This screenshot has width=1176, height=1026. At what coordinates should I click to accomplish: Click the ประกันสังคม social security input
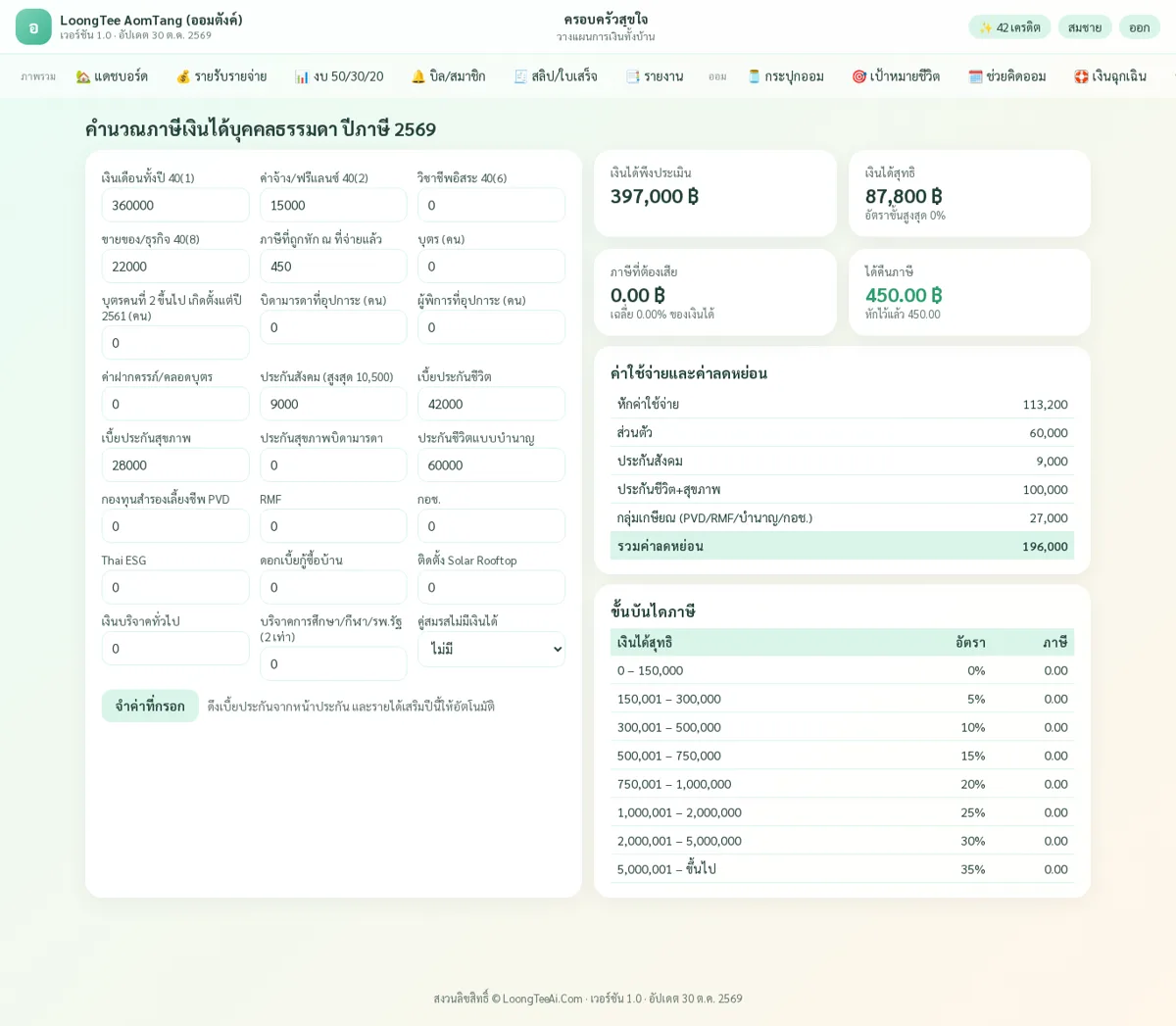(333, 404)
